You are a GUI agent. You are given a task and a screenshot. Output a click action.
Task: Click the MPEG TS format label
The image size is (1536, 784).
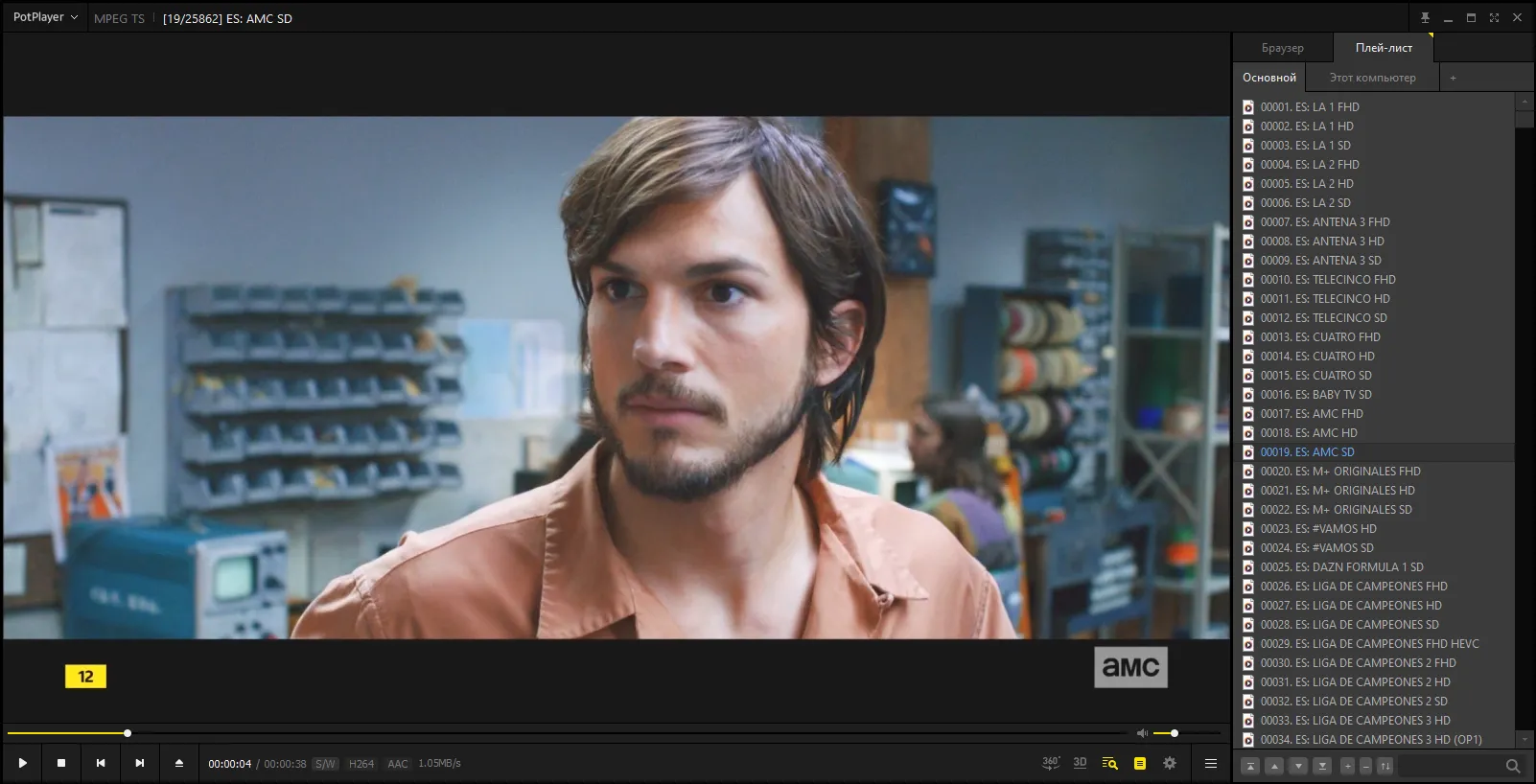tap(119, 18)
